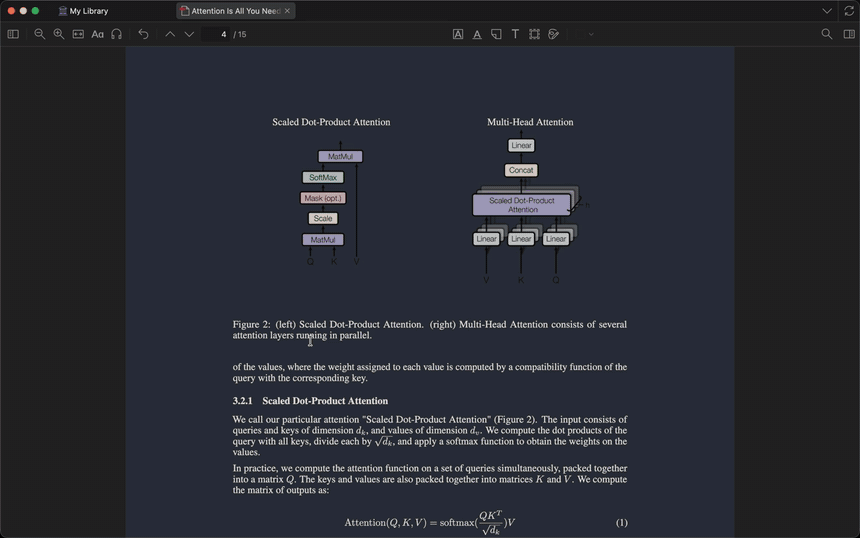This screenshot has width=860, height=538.
Task: Select the Attention Is All You Need tab
Action: (235, 11)
